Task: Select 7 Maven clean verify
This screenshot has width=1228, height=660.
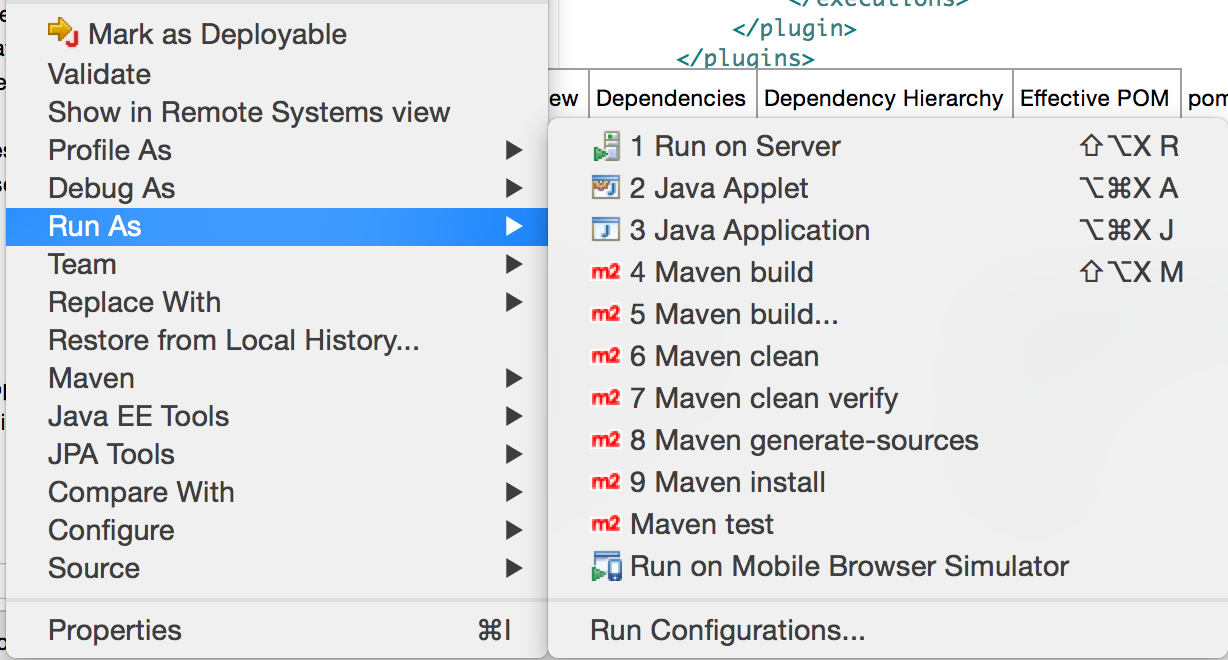Action: point(888,398)
